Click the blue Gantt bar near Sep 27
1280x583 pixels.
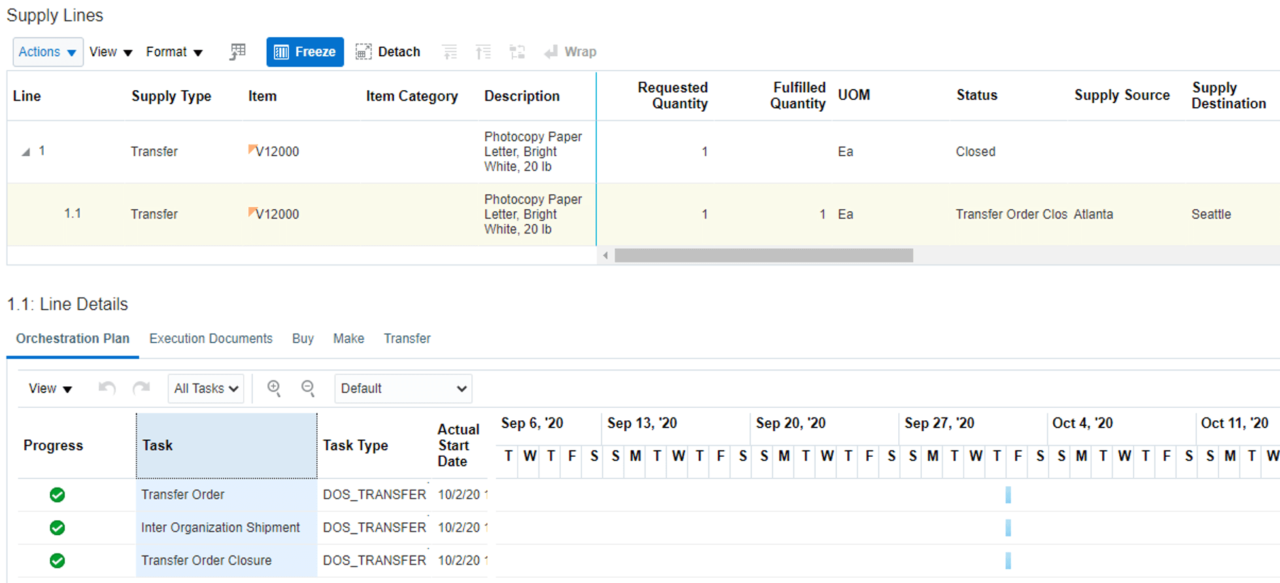[1007, 494]
